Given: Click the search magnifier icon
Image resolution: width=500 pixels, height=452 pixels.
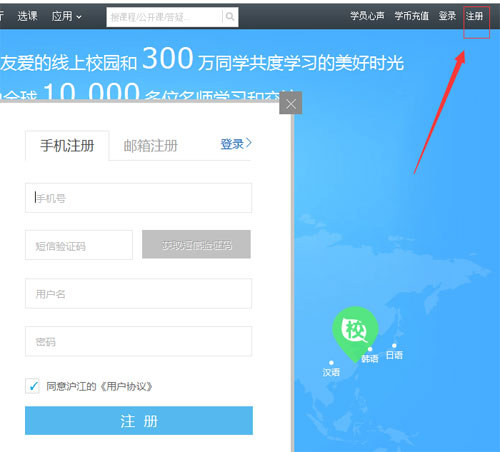Looking at the screenshot, I should tap(230, 16).
